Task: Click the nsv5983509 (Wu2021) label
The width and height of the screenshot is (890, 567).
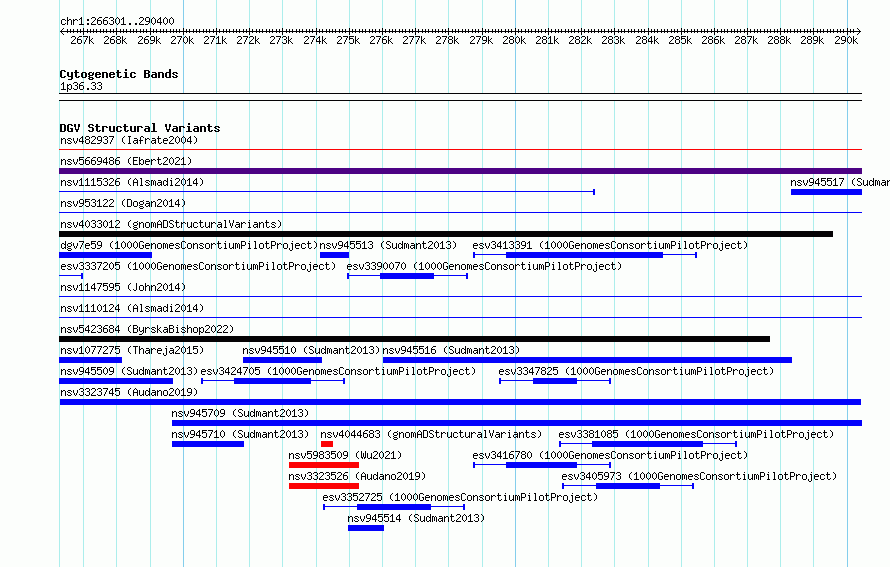Action: [345, 455]
